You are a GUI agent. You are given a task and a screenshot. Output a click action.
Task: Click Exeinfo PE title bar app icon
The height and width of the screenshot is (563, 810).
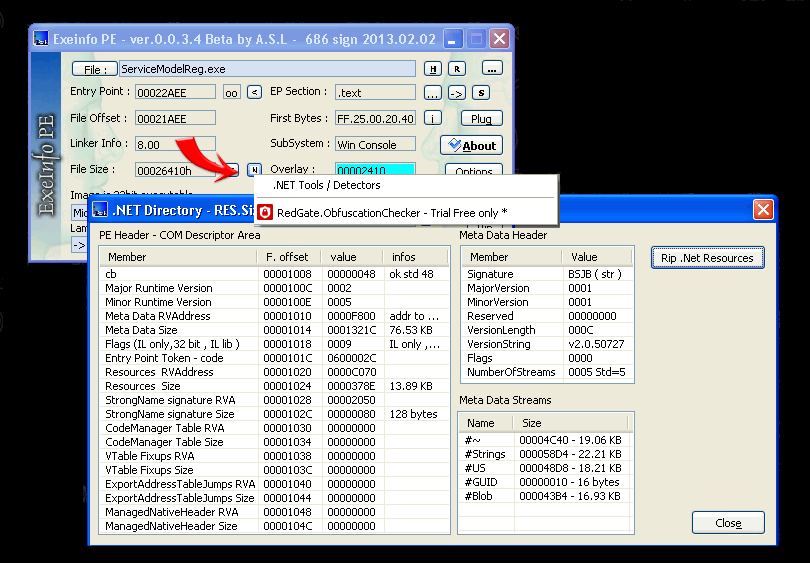pos(40,39)
